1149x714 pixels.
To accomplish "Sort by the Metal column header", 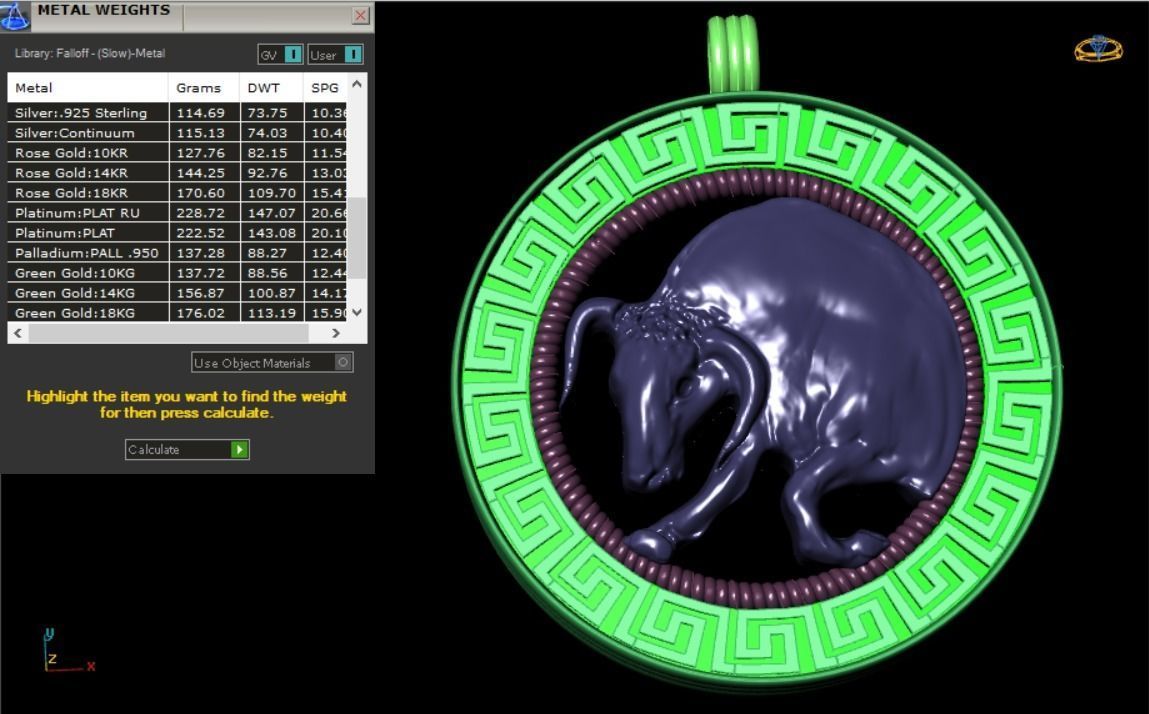I will [88, 87].
